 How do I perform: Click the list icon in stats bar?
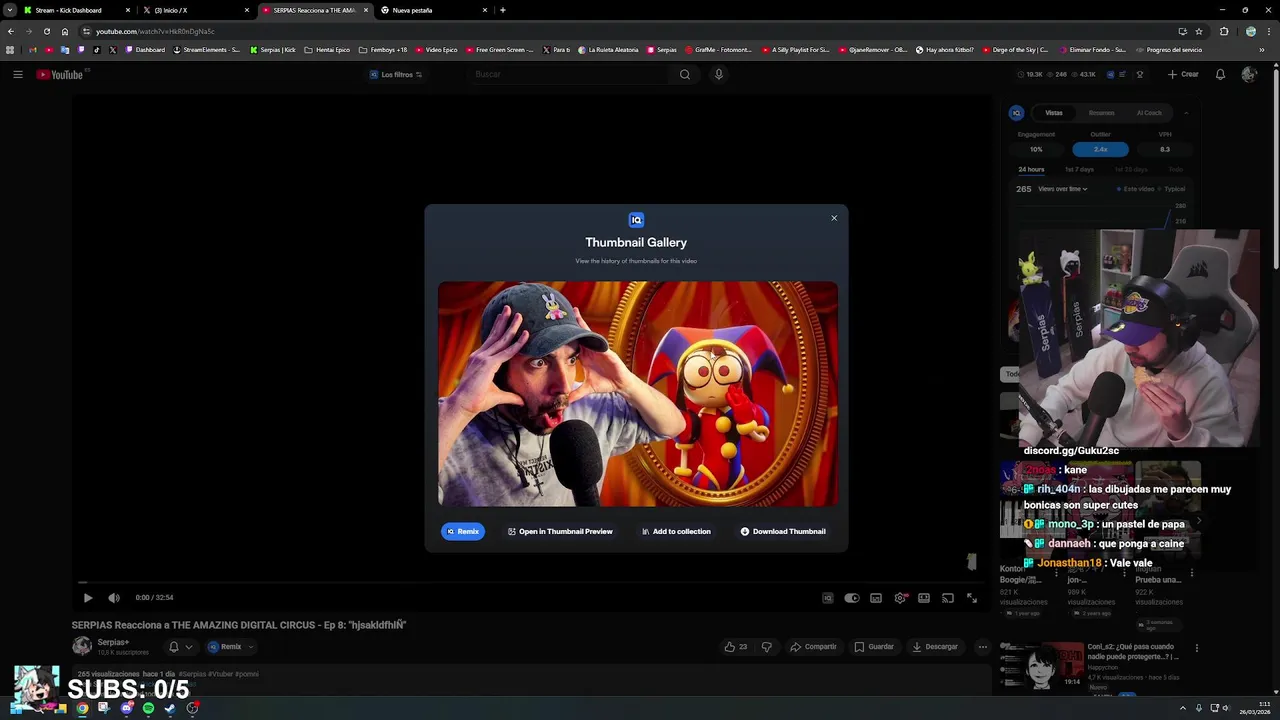tap(1123, 74)
